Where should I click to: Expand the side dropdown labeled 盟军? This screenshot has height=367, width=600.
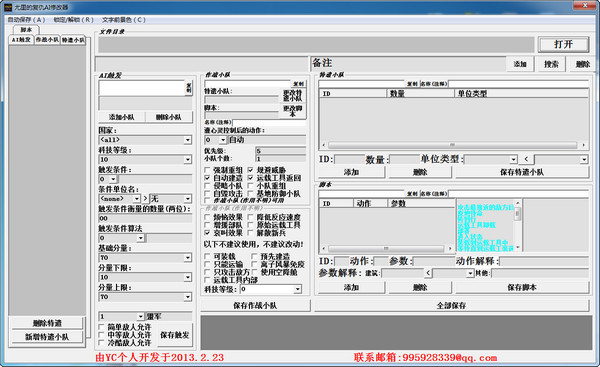click(x=140, y=316)
